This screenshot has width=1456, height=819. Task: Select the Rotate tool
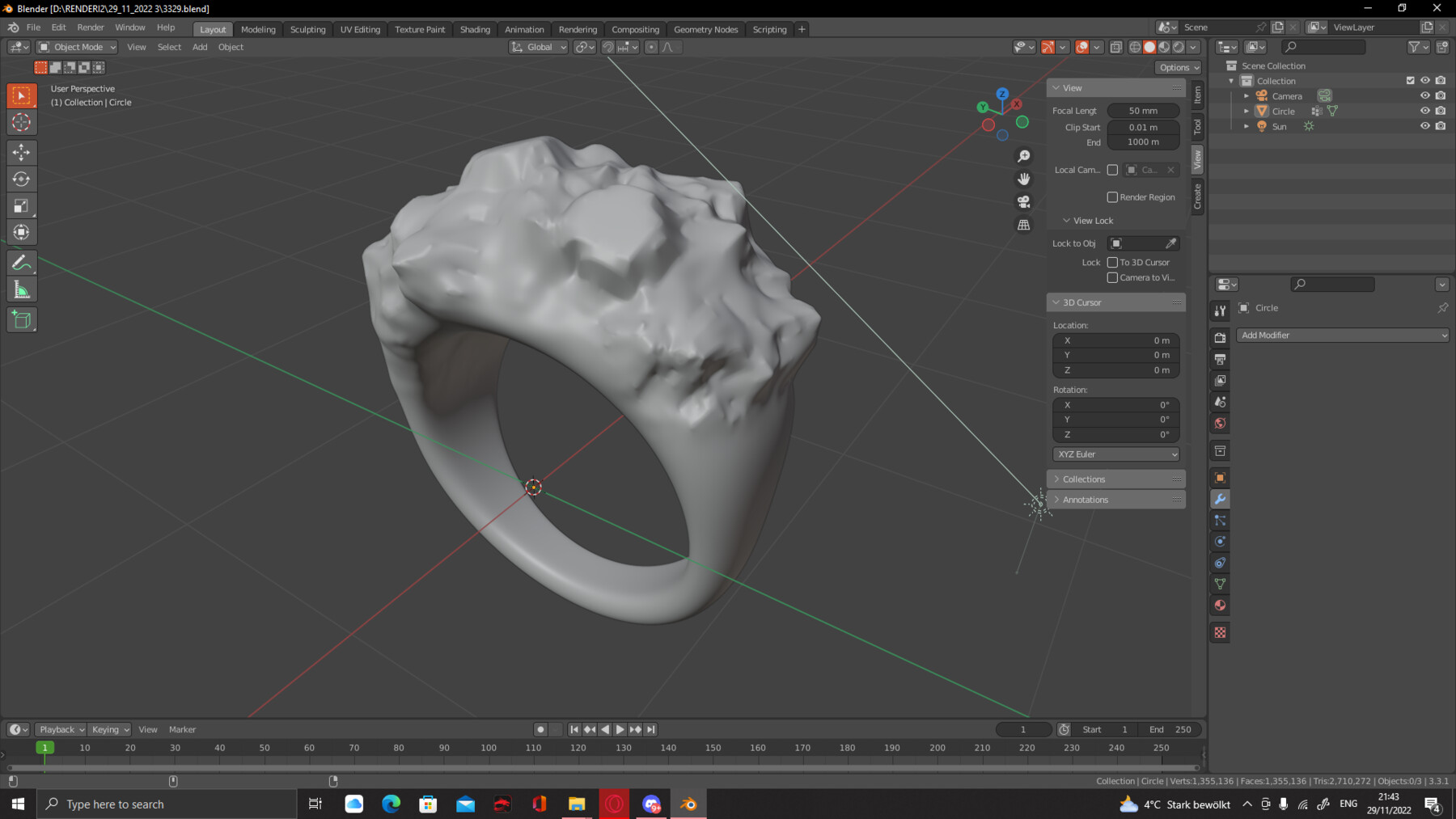pyautogui.click(x=22, y=179)
